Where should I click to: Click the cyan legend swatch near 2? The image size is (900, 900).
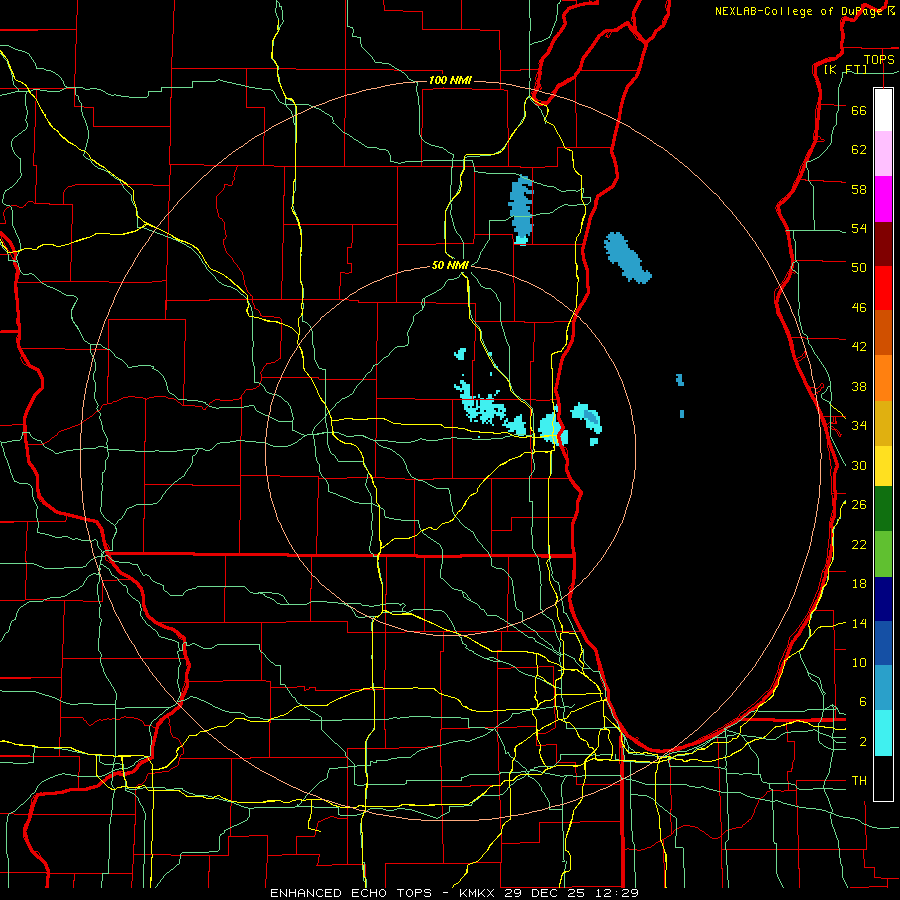click(x=883, y=733)
